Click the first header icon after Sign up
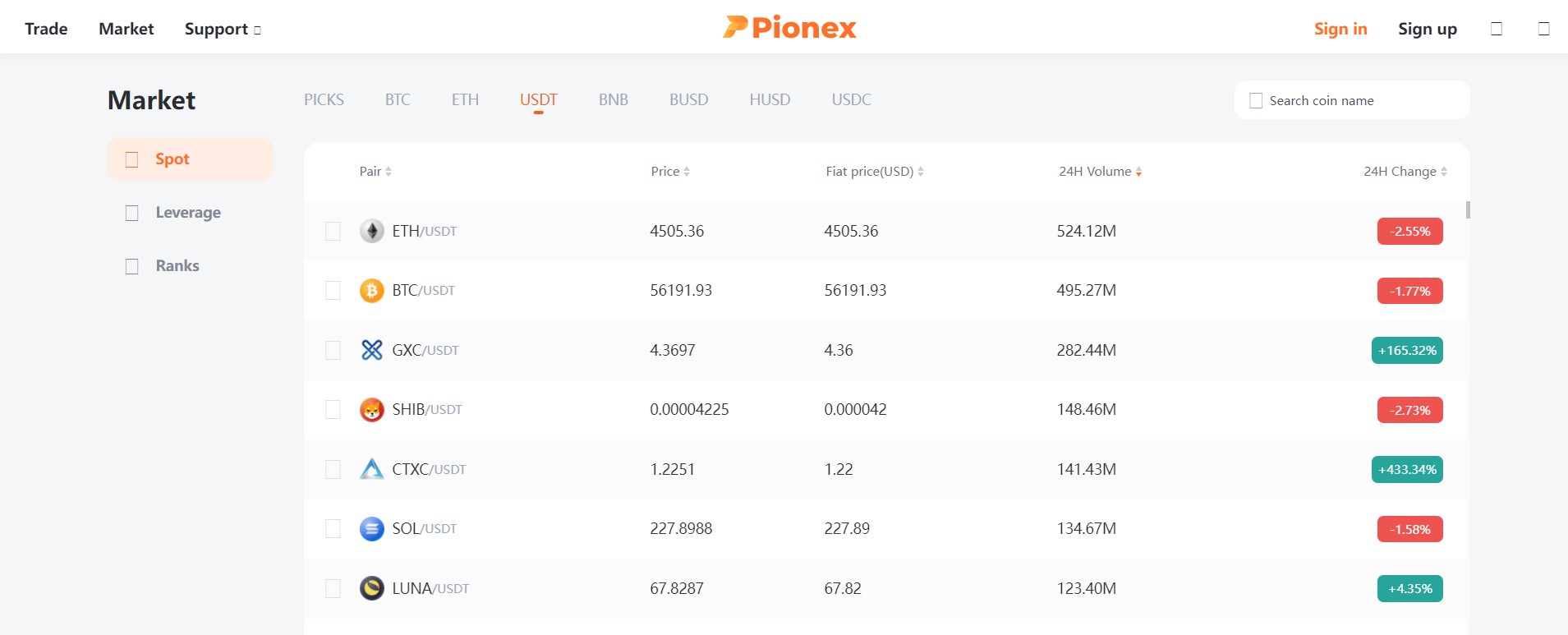The height and width of the screenshot is (635, 1568). (x=1497, y=29)
